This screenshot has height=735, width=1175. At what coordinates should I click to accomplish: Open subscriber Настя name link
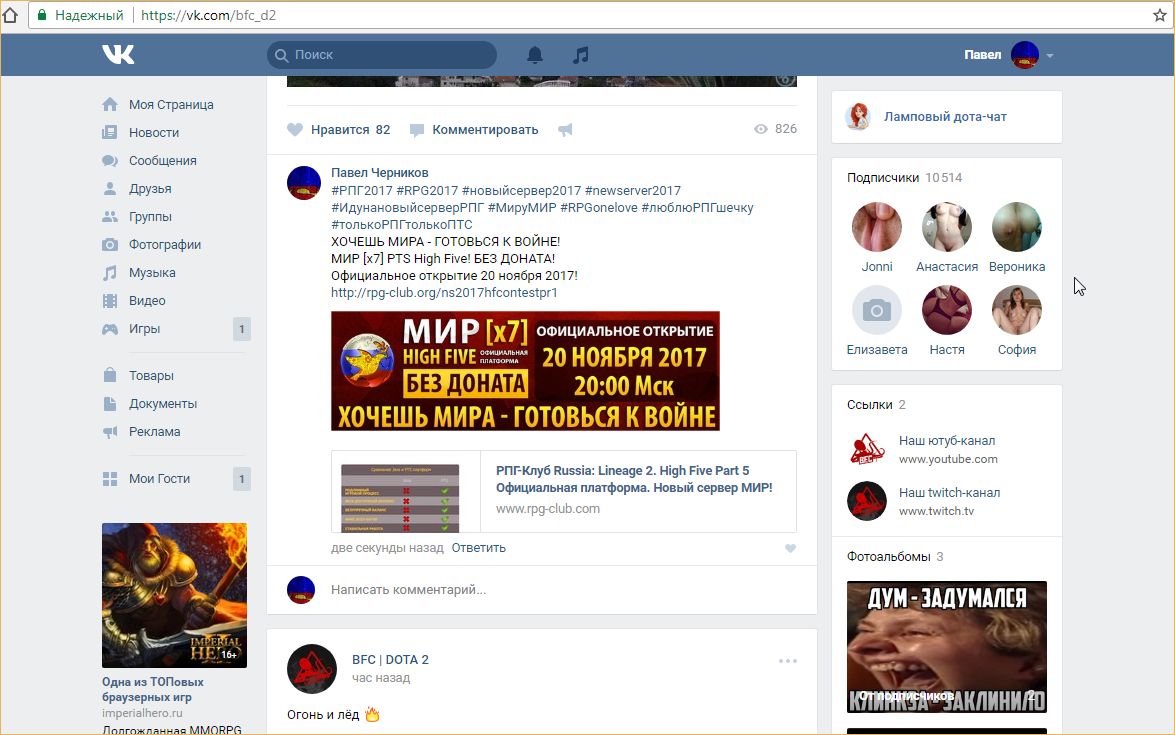[x=947, y=350]
